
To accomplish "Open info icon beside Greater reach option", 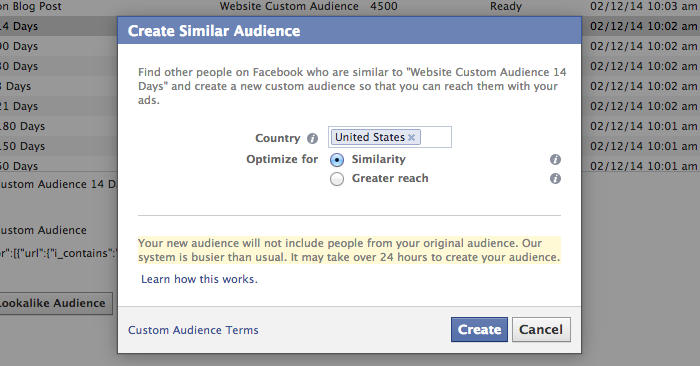I will coord(555,179).
